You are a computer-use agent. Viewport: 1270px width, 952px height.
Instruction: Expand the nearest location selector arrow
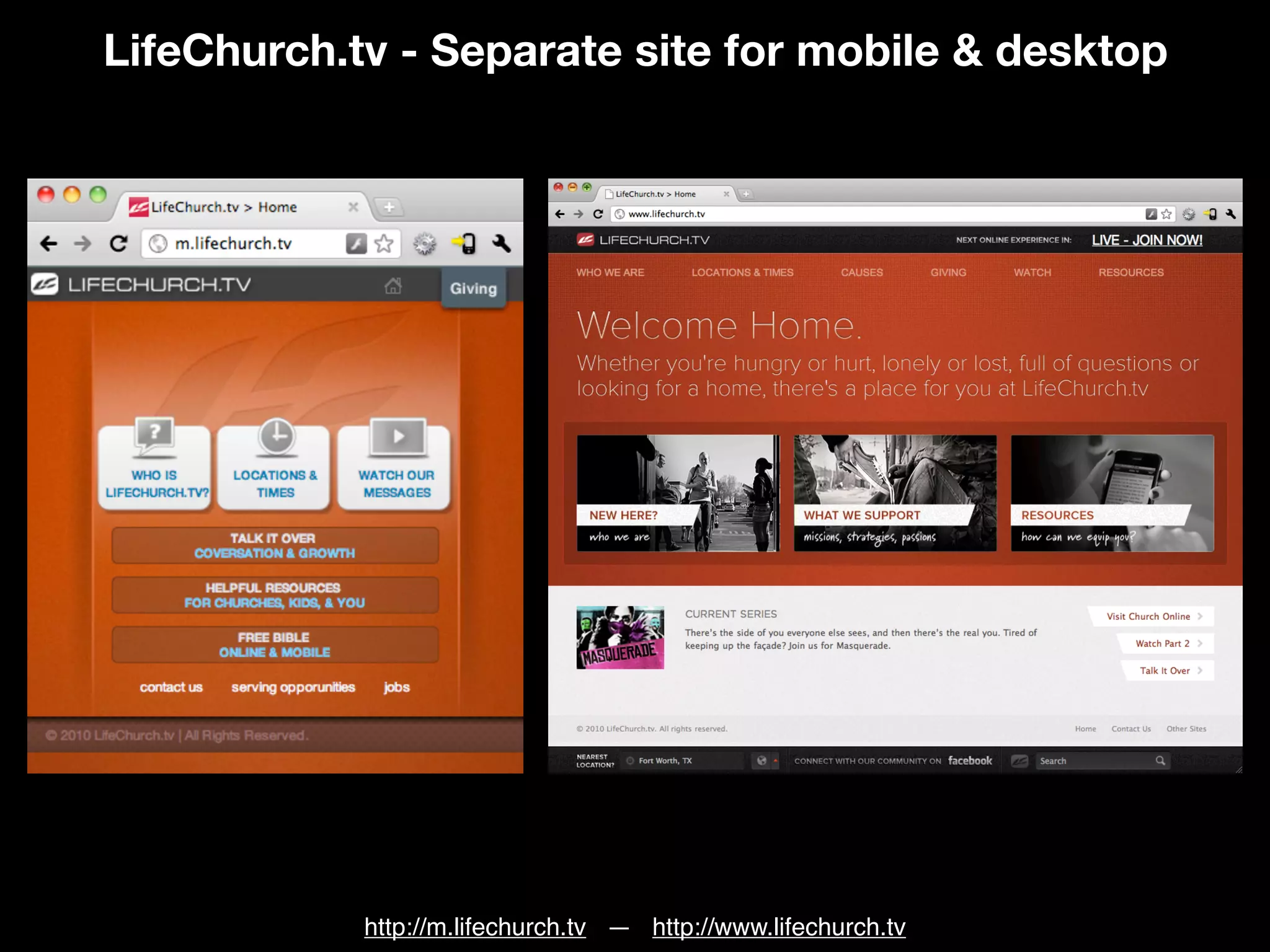point(775,760)
